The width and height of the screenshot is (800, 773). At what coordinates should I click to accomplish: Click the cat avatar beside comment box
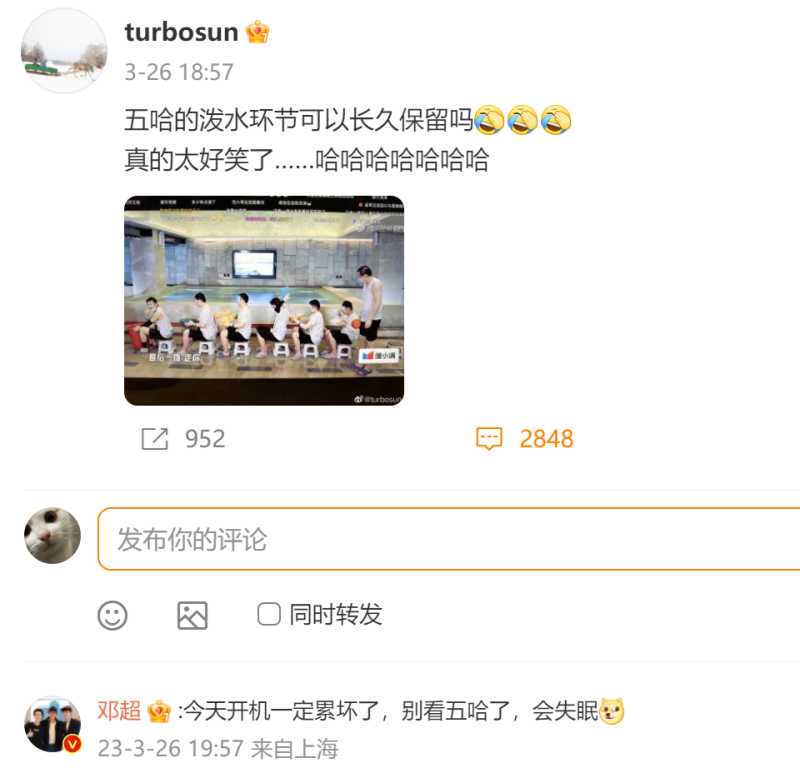53,535
